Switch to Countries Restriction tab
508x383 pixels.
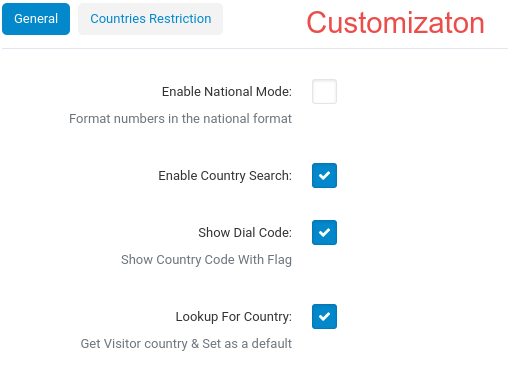[150, 19]
